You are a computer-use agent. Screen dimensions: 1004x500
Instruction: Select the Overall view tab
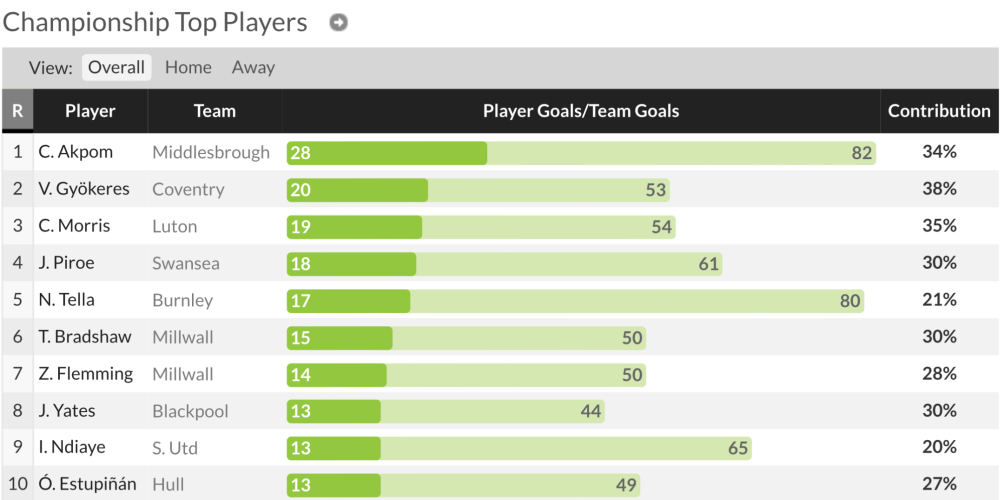point(117,68)
